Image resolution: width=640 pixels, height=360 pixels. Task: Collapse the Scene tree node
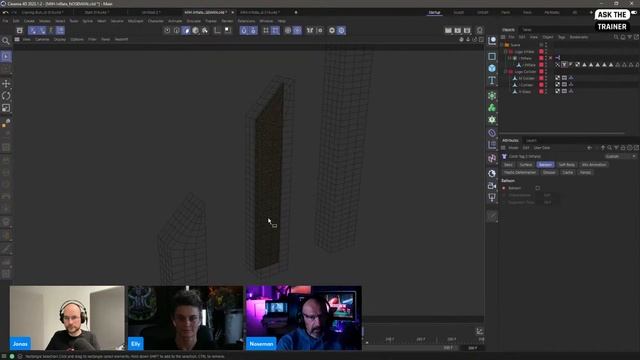coord(502,45)
